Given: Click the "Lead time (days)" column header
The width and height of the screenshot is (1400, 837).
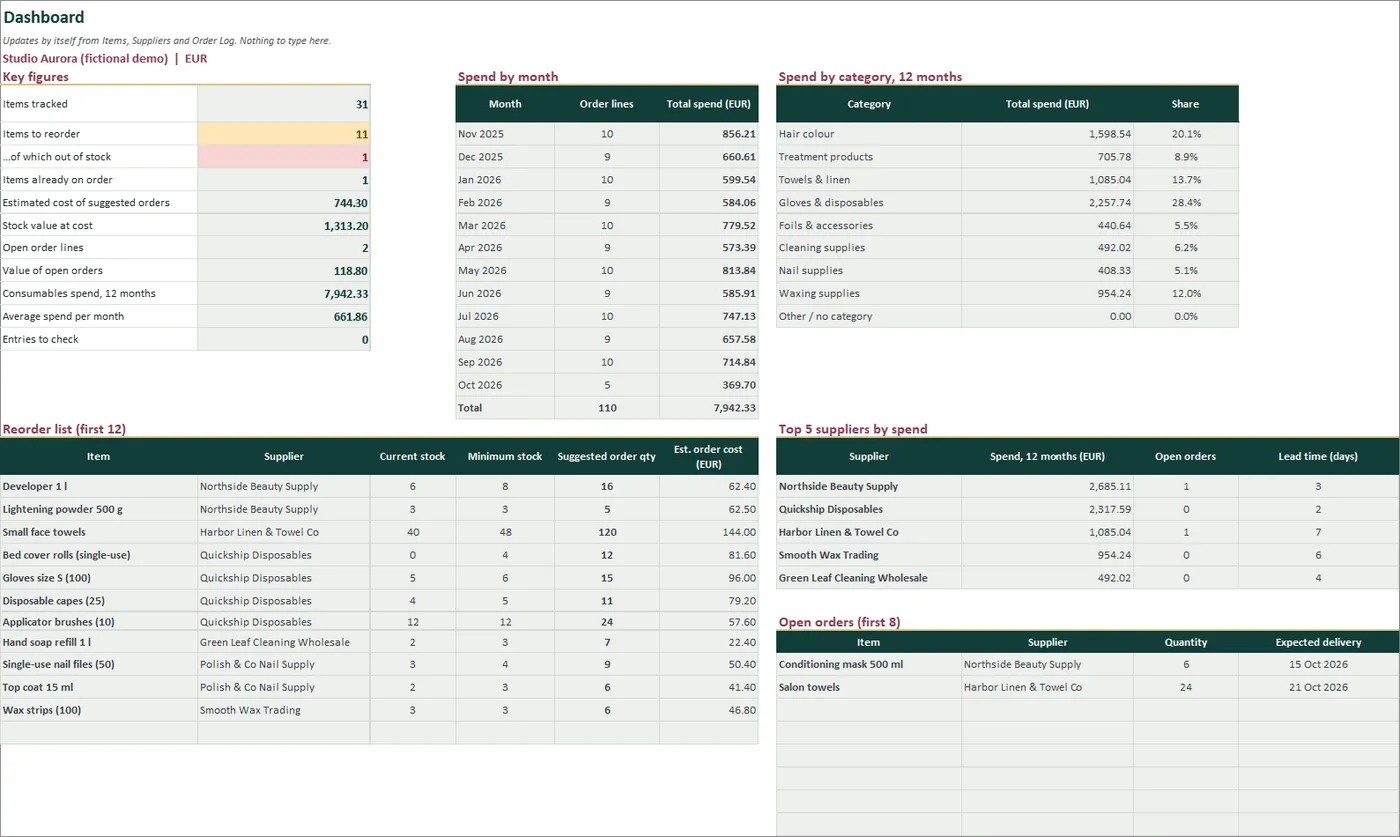Looking at the screenshot, I should tap(1318, 457).
